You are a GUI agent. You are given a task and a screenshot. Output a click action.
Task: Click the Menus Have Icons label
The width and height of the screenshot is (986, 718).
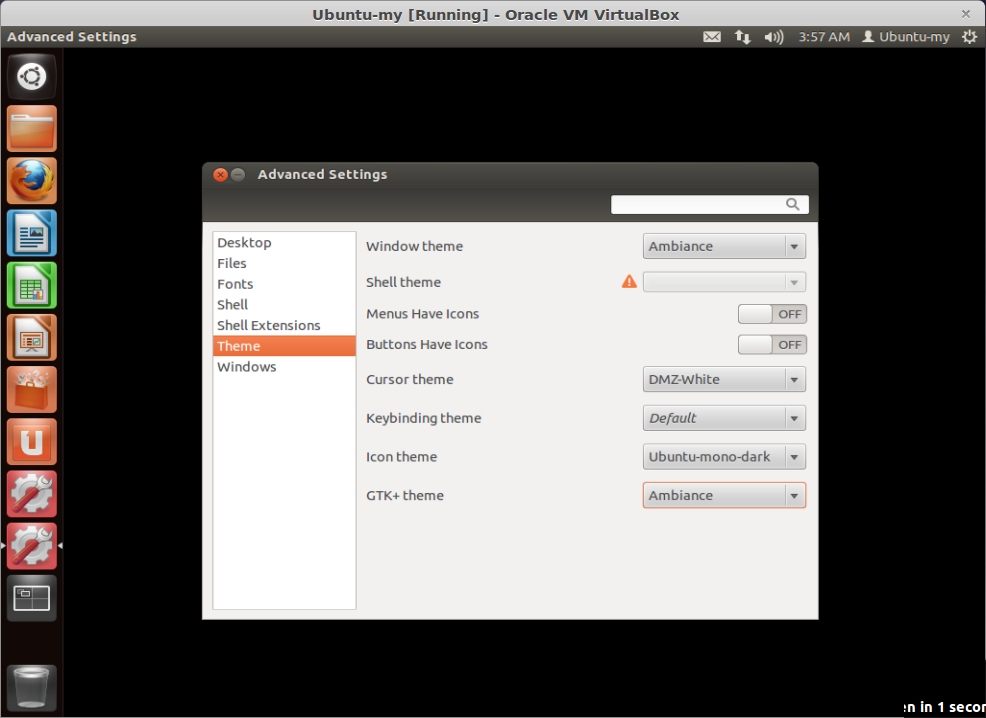423,314
